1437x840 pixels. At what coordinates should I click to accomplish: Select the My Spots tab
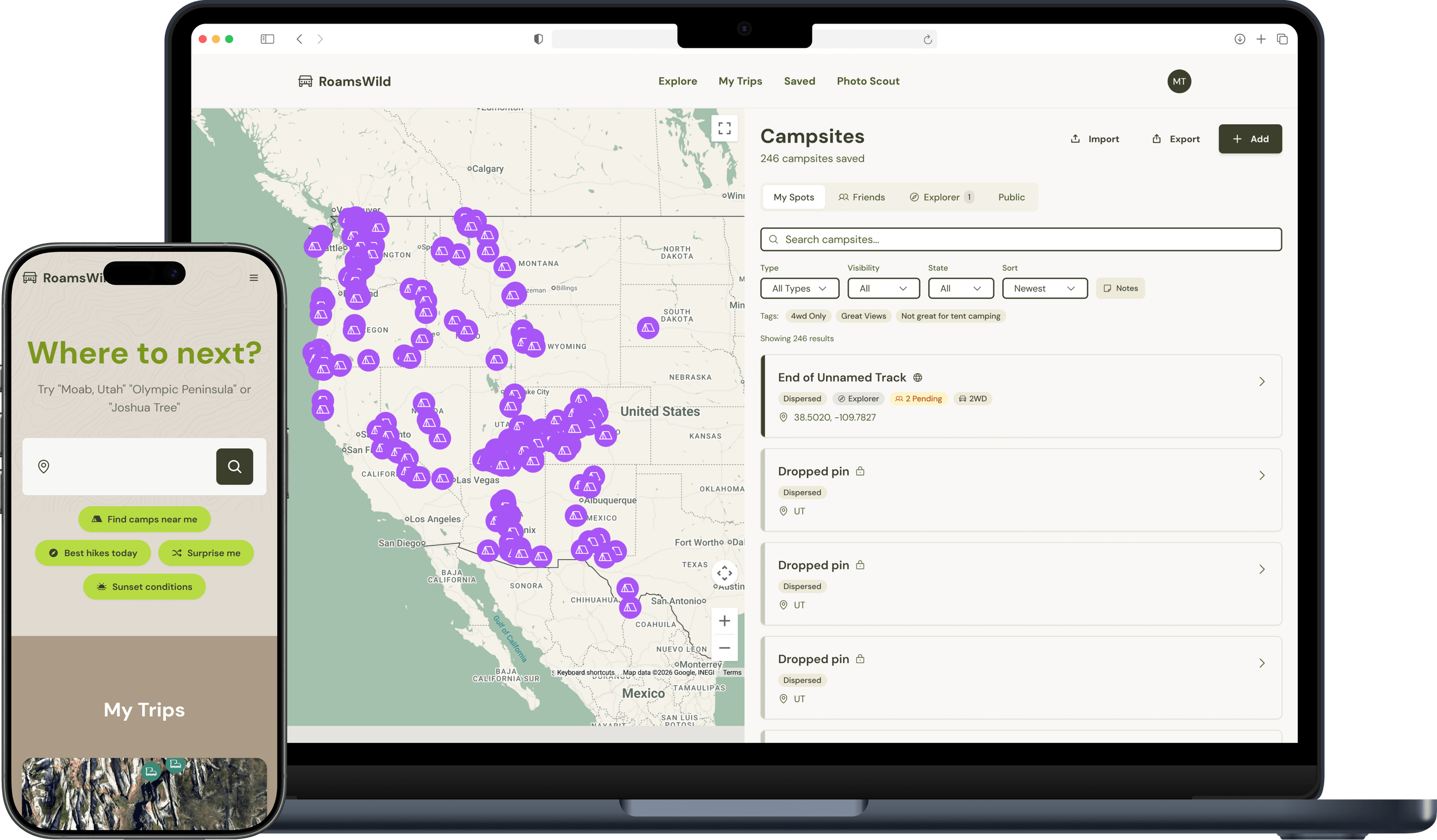794,197
